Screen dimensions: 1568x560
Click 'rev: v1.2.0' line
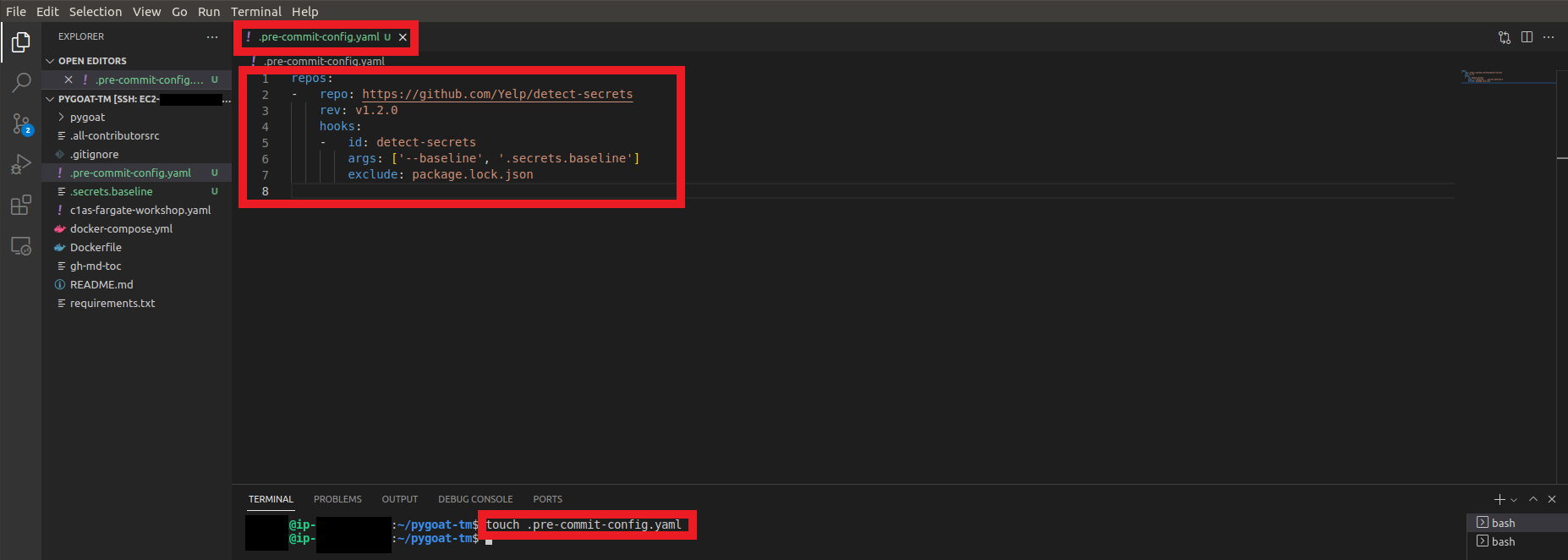click(x=359, y=110)
